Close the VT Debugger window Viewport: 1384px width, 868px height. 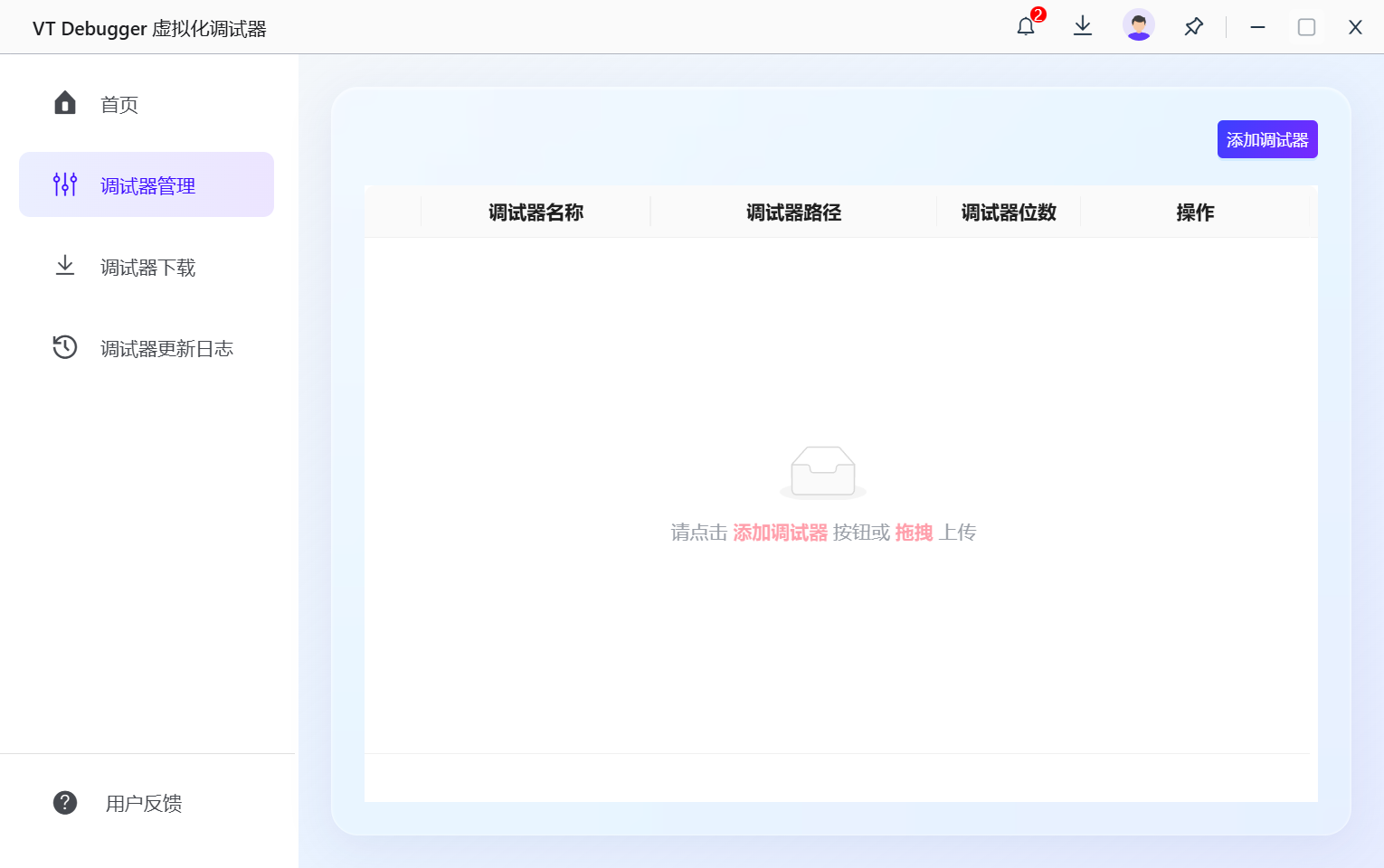tap(1355, 27)
